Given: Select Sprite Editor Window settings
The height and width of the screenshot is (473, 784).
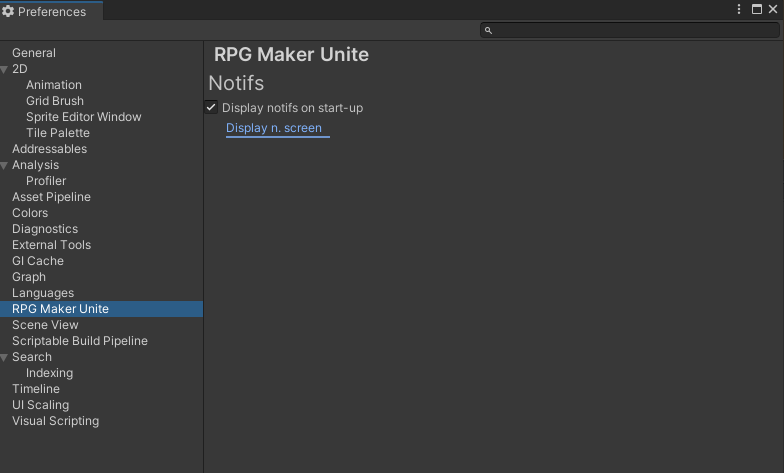Looking at the screenshot, I should (84, 116).
